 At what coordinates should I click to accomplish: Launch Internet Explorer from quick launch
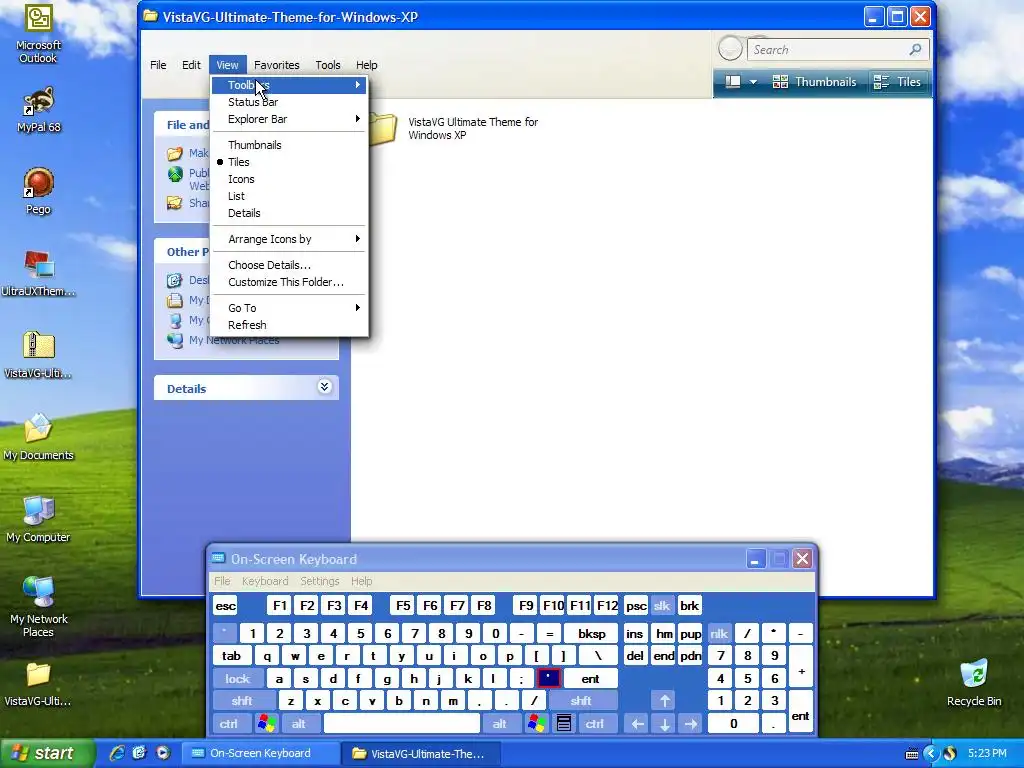(x=117, y=753)
